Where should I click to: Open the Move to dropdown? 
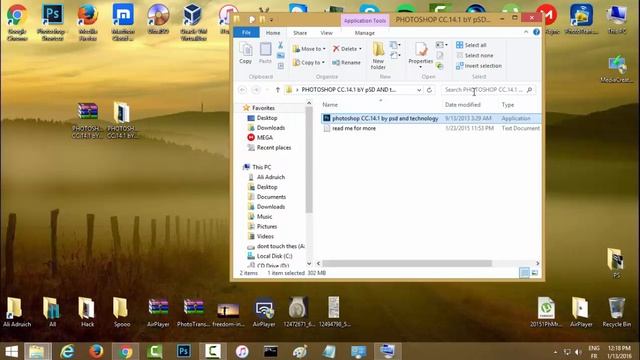click(x=309, y=49)
